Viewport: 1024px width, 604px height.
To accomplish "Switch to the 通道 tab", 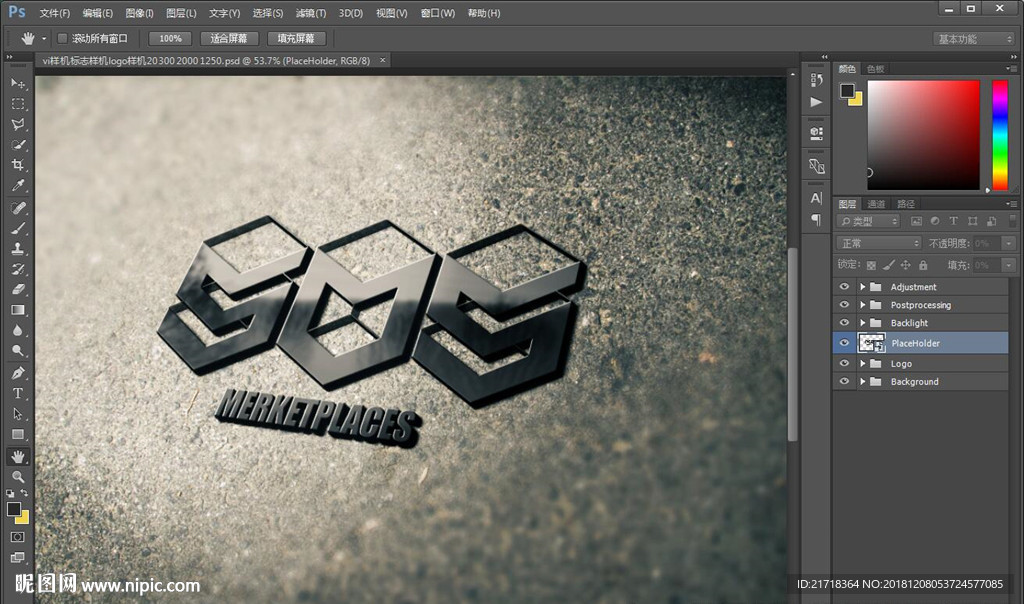I will click(x=876, y=204).
